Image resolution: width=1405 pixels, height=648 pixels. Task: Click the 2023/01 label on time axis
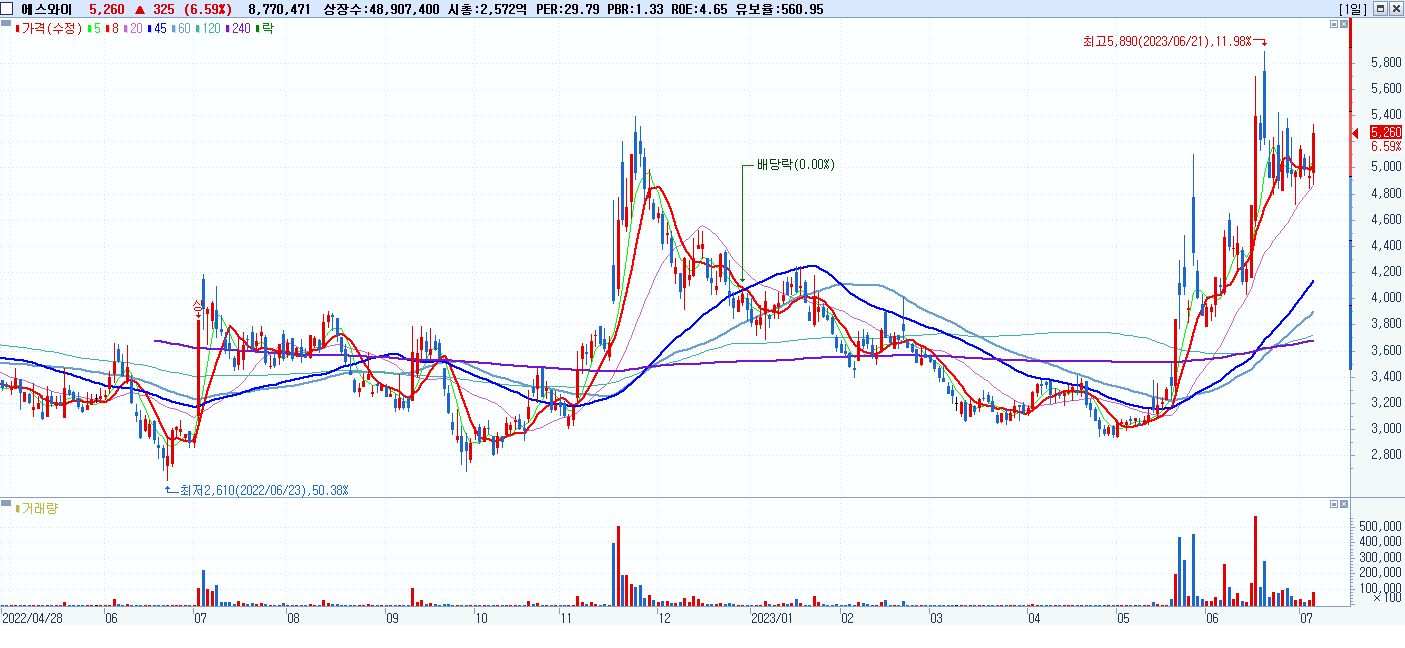(x=771, y=618)
